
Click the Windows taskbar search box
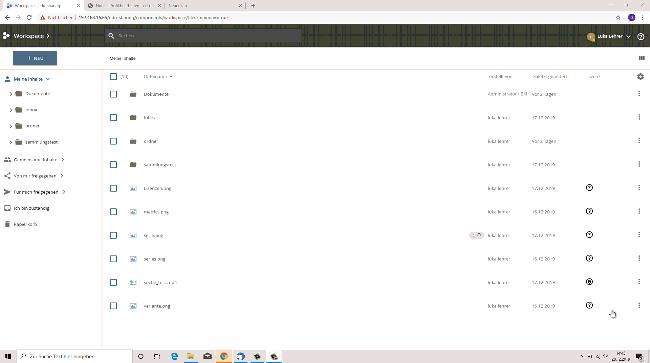point(75,356)
